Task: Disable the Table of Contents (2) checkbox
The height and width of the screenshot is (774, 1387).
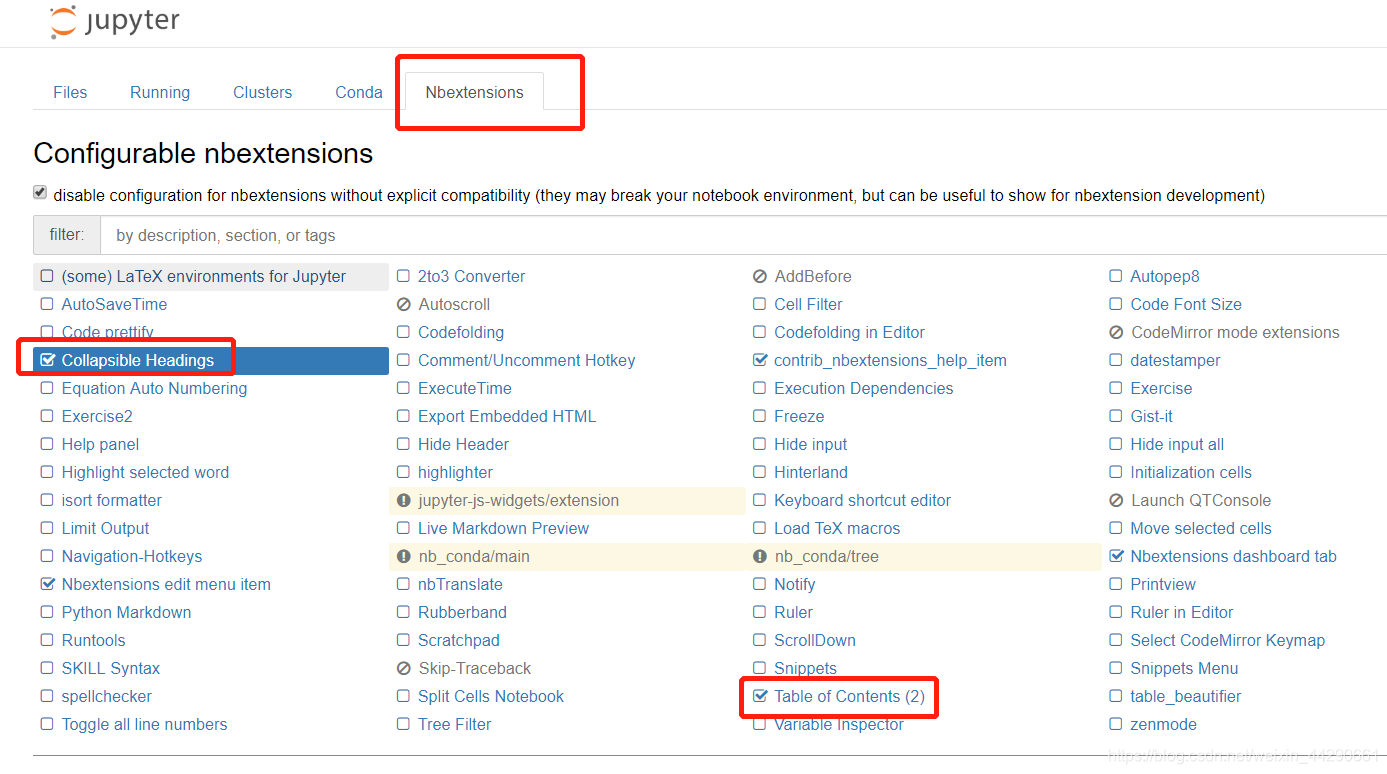Action: click(x=760, y=696)
